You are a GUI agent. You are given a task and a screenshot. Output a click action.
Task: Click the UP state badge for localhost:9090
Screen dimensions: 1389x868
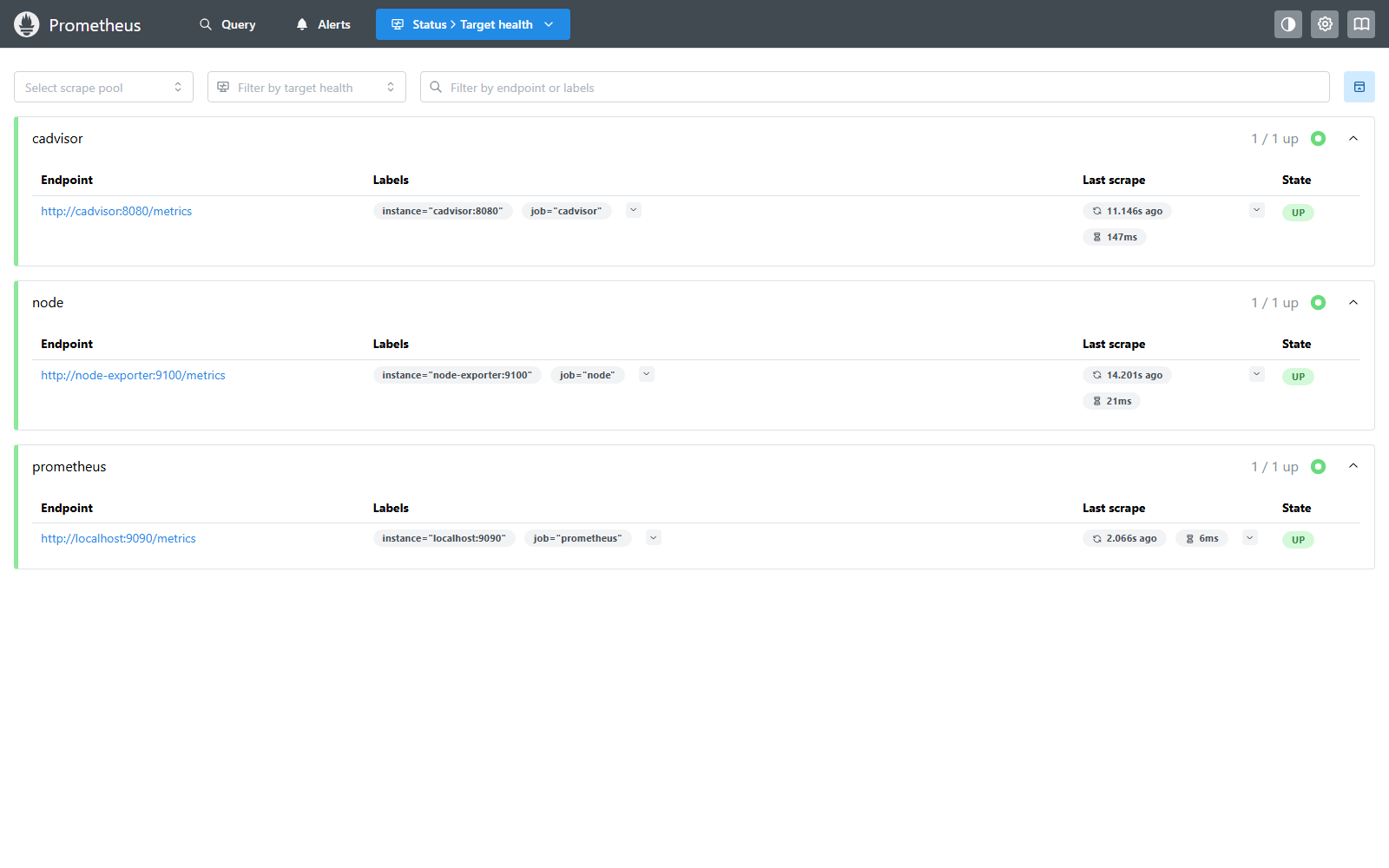click(1298, 540)
